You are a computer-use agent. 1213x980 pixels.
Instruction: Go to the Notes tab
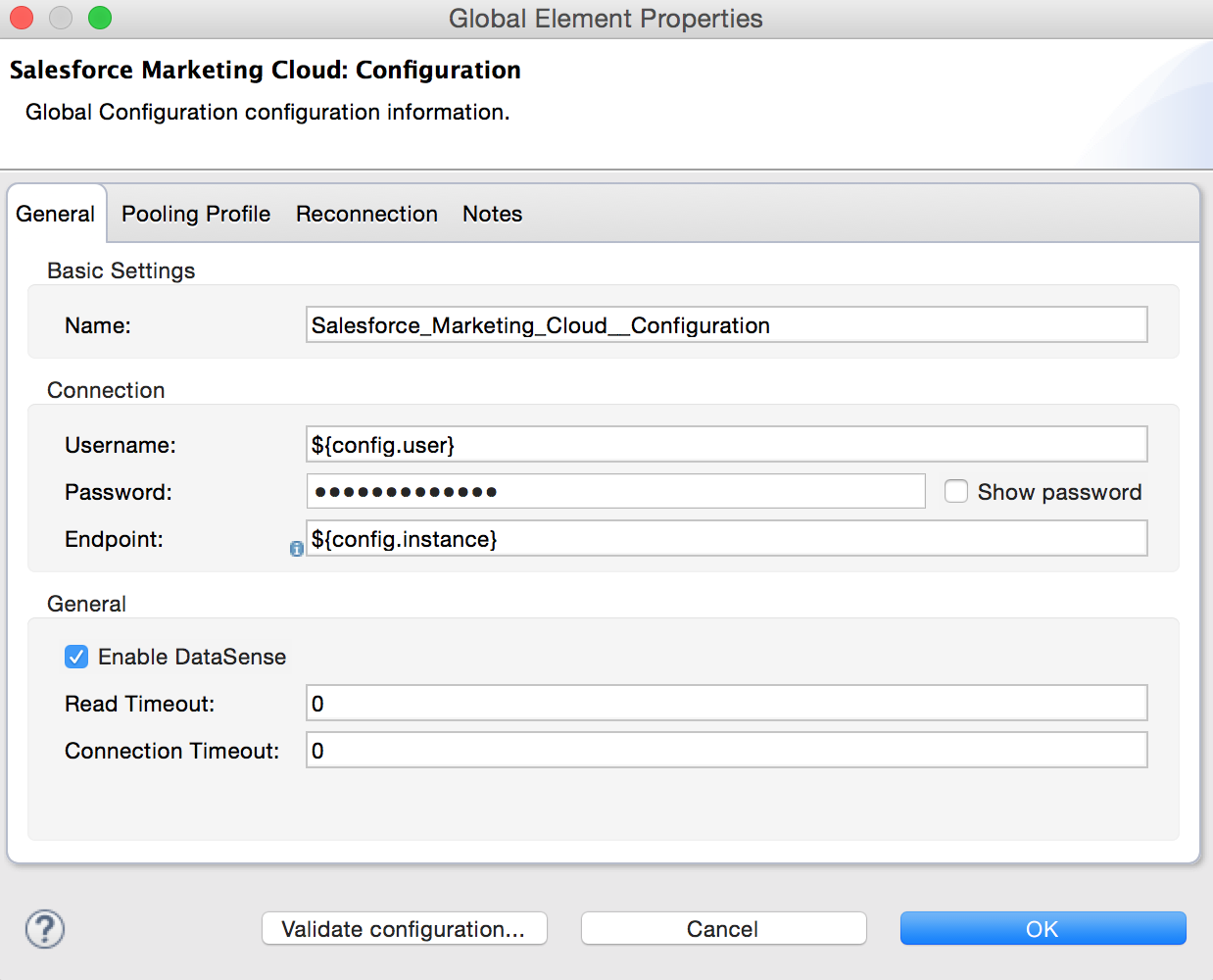(x=492, y=214)
